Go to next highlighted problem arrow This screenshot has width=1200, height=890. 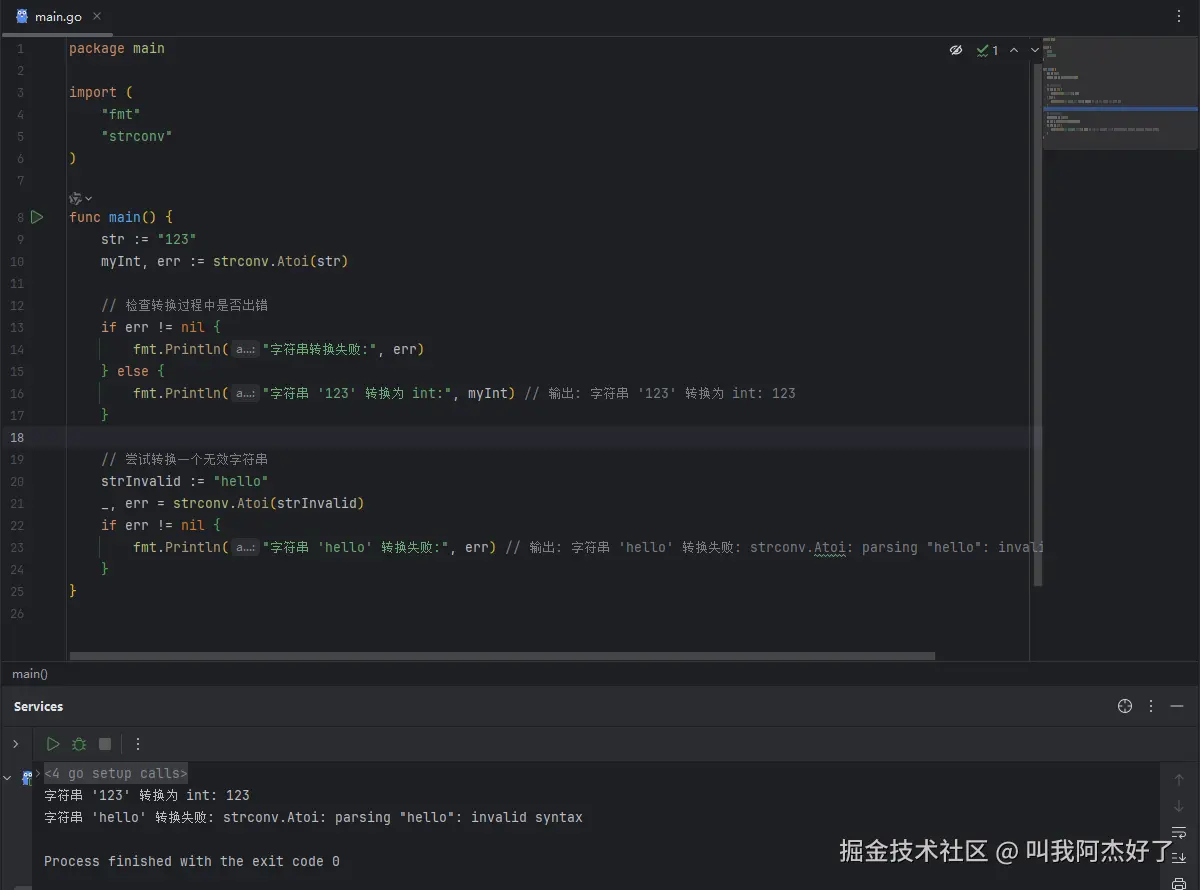click(x=1035, y=50)
